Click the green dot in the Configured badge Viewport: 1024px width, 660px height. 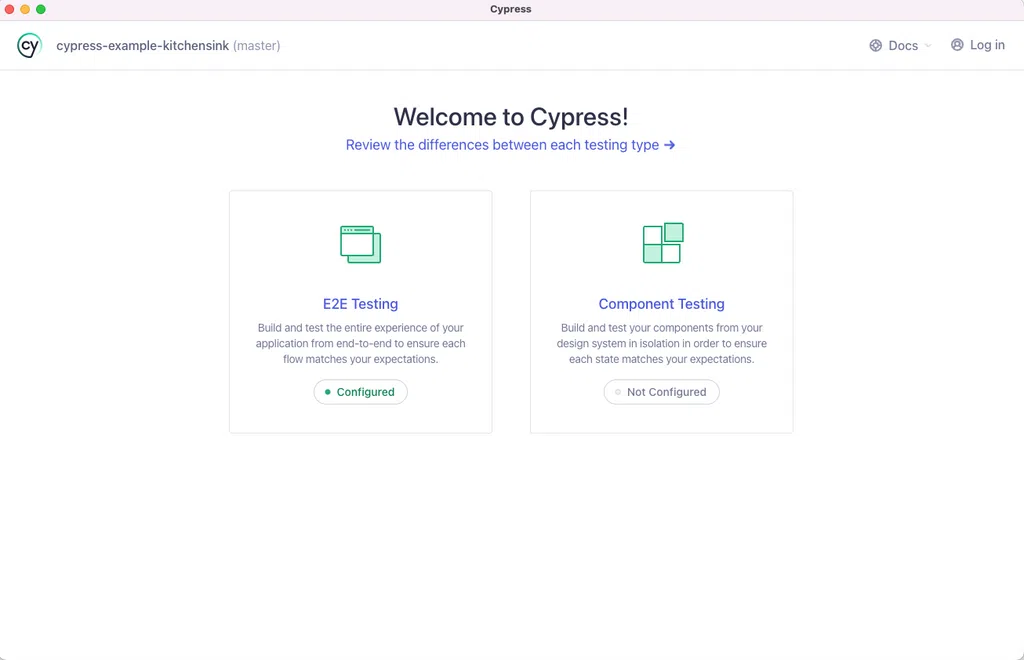click(x=328, y=392)
